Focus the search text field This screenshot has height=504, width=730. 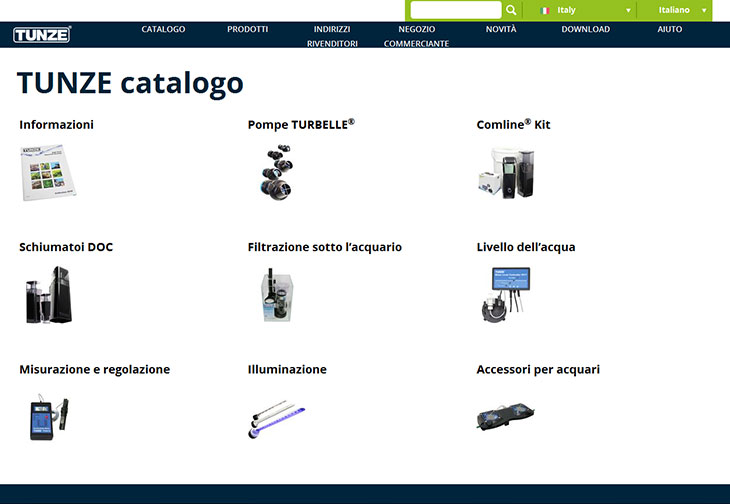point(456,10)
